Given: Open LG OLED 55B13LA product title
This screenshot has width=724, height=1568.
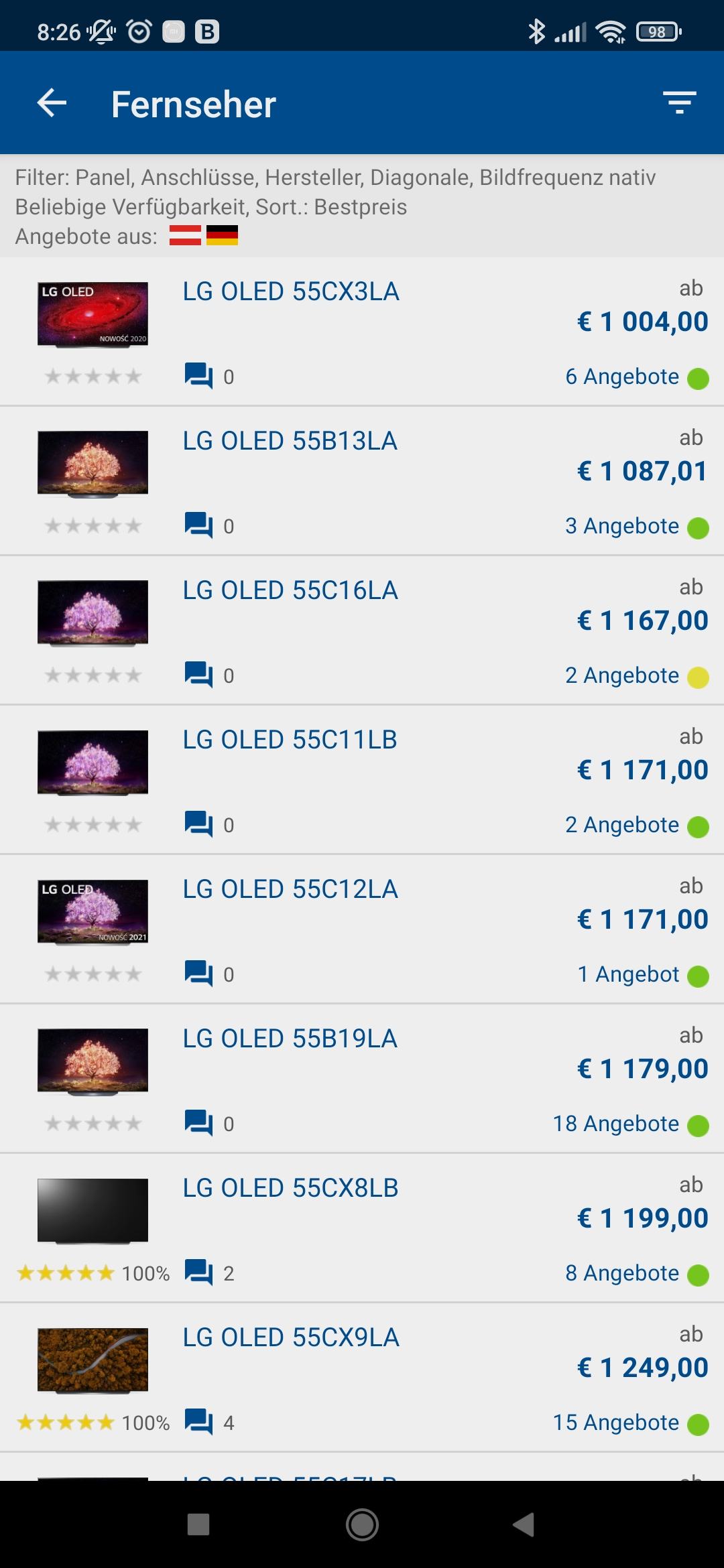Looking at the screenshot, I should pyautogui.click(x=290, y=441).
